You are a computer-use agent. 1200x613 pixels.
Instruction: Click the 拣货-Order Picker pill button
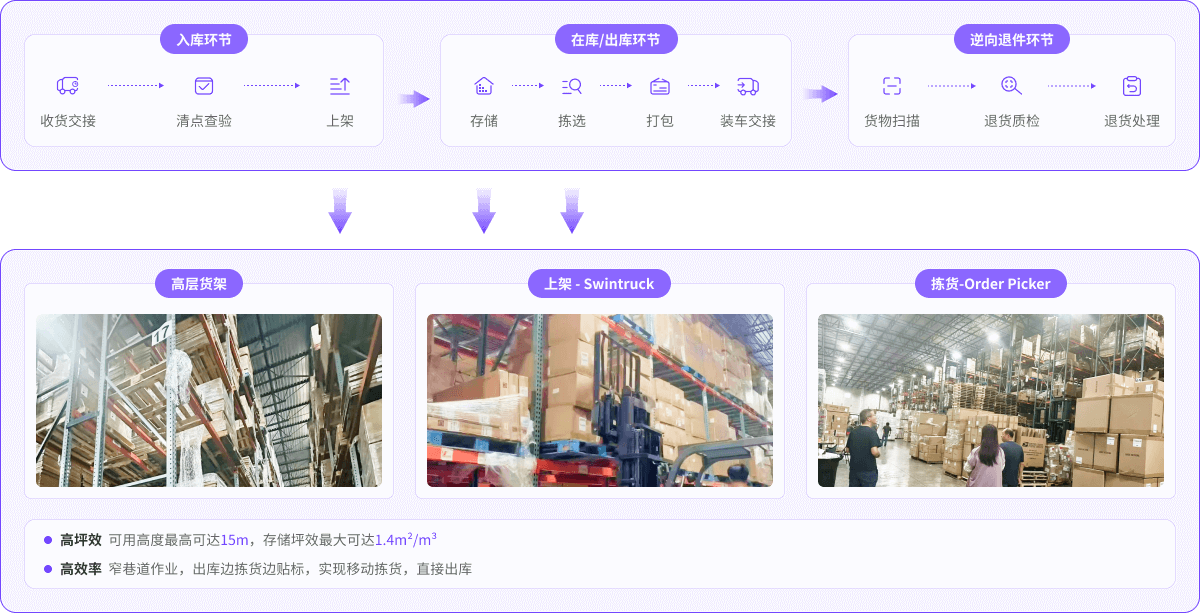pyautogui.click(x=990, y=284)
